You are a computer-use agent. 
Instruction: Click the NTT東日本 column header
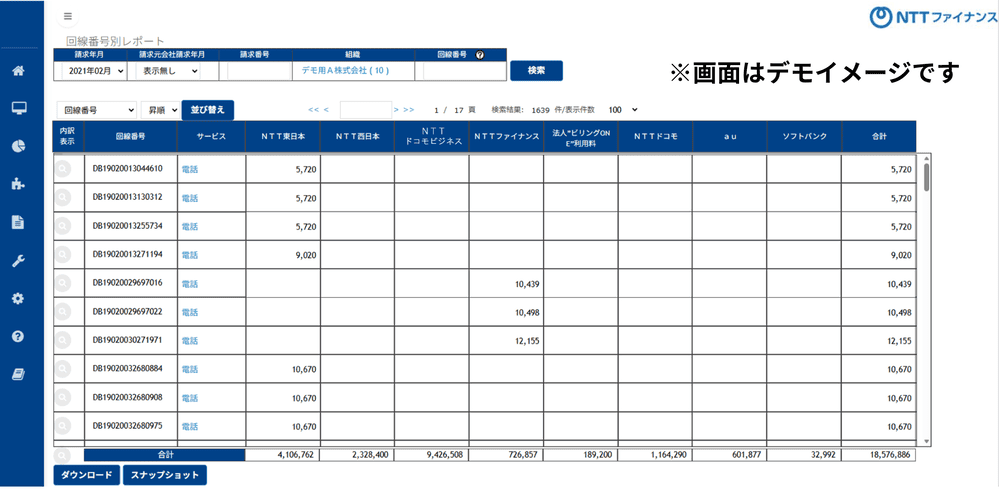pyautogui.click(x=282, y=136)
